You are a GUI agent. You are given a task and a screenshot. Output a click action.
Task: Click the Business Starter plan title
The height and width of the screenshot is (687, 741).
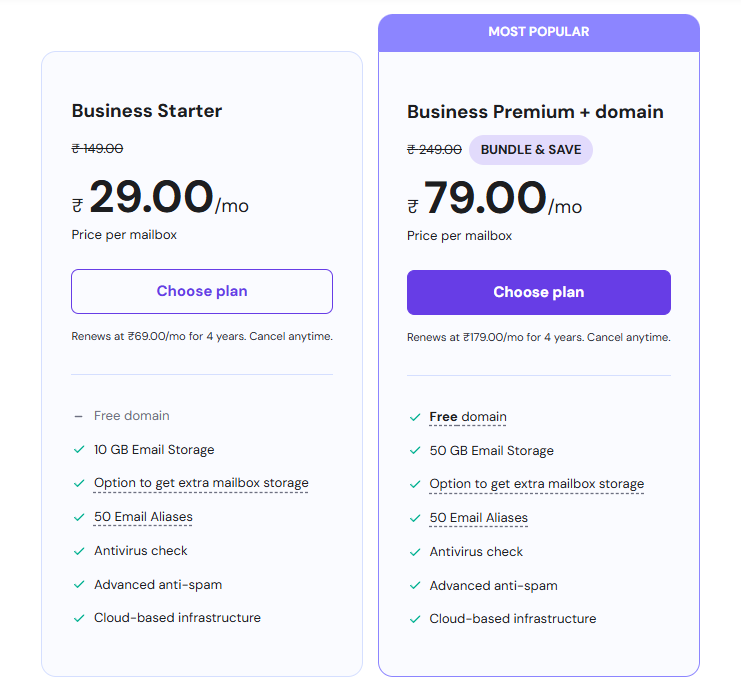click(x=146, y=111)
